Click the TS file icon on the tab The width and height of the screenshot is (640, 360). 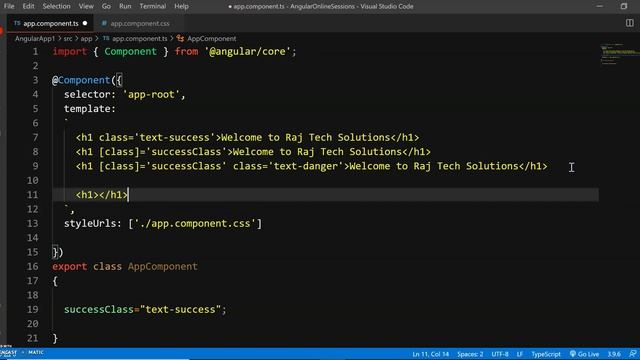17,23
